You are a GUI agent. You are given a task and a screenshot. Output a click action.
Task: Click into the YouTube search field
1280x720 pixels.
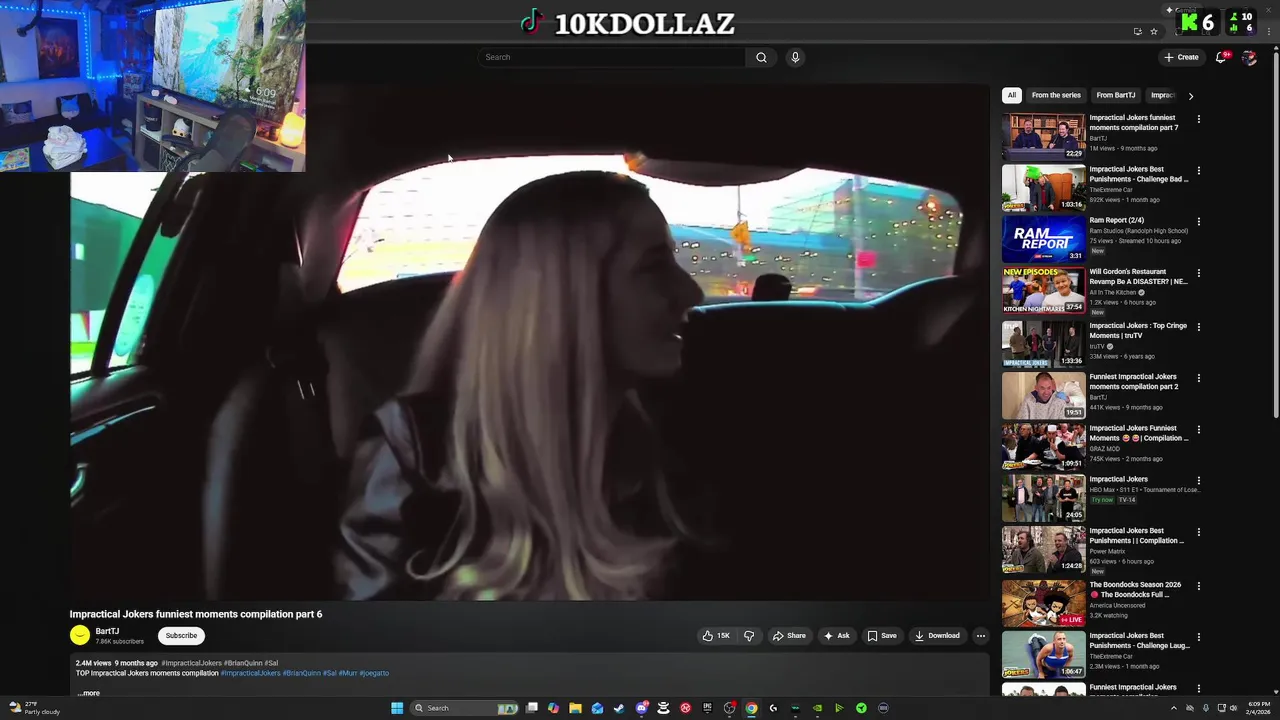tap(612, 57)
